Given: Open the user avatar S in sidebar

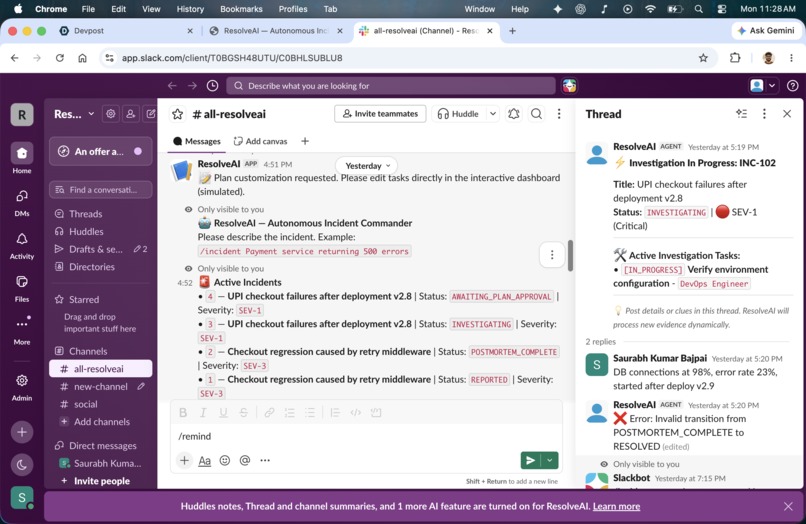Looking at the screenshot, I should click(x=22, y=498).
